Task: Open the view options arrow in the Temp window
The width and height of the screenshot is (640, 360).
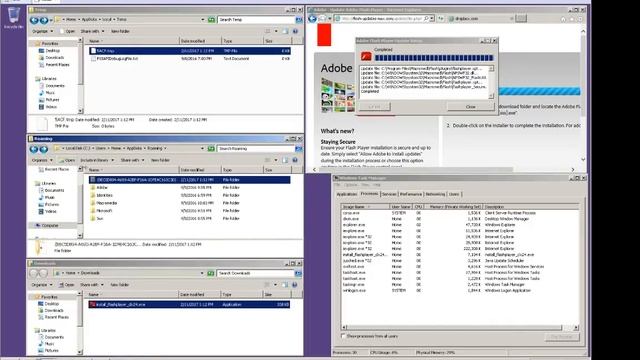Action: click(276, 31)
